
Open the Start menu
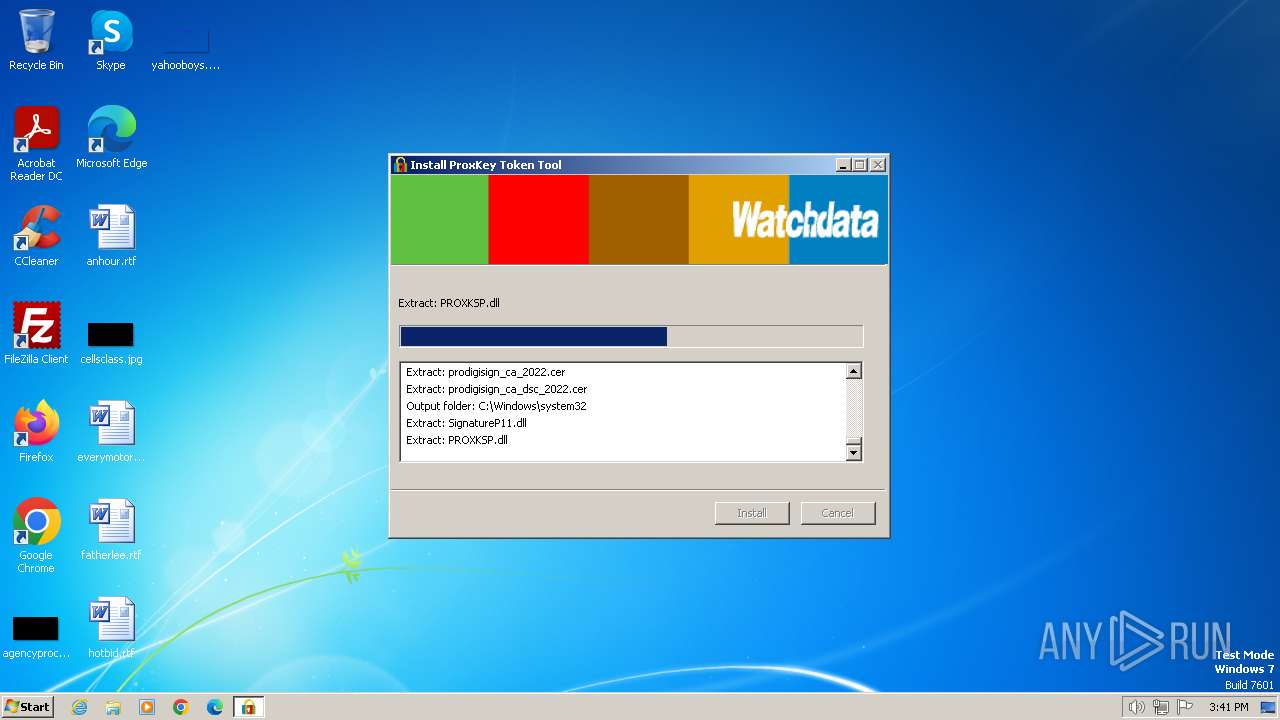[x=27, y=707]
